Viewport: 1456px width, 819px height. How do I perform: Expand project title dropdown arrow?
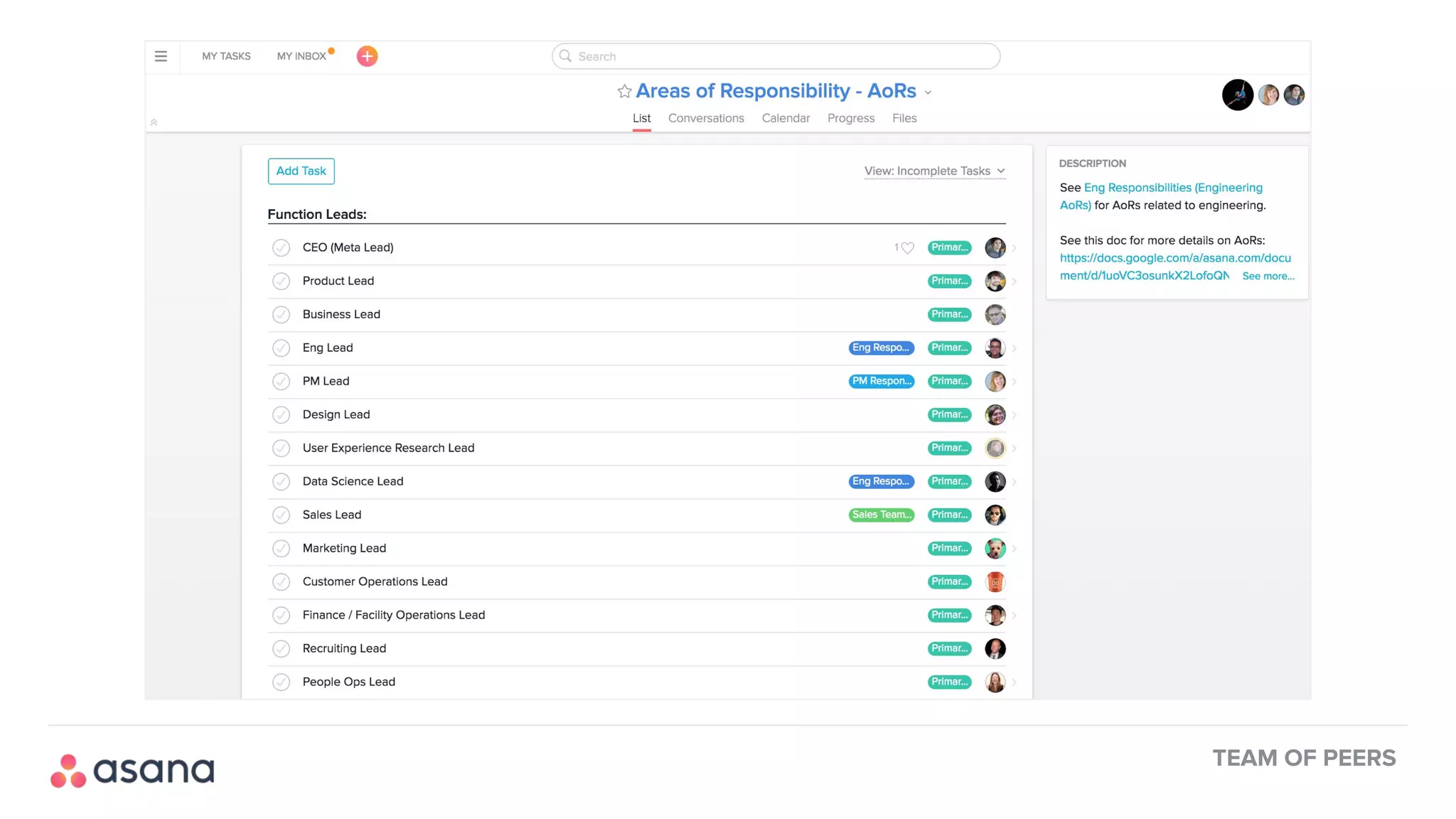928,92
